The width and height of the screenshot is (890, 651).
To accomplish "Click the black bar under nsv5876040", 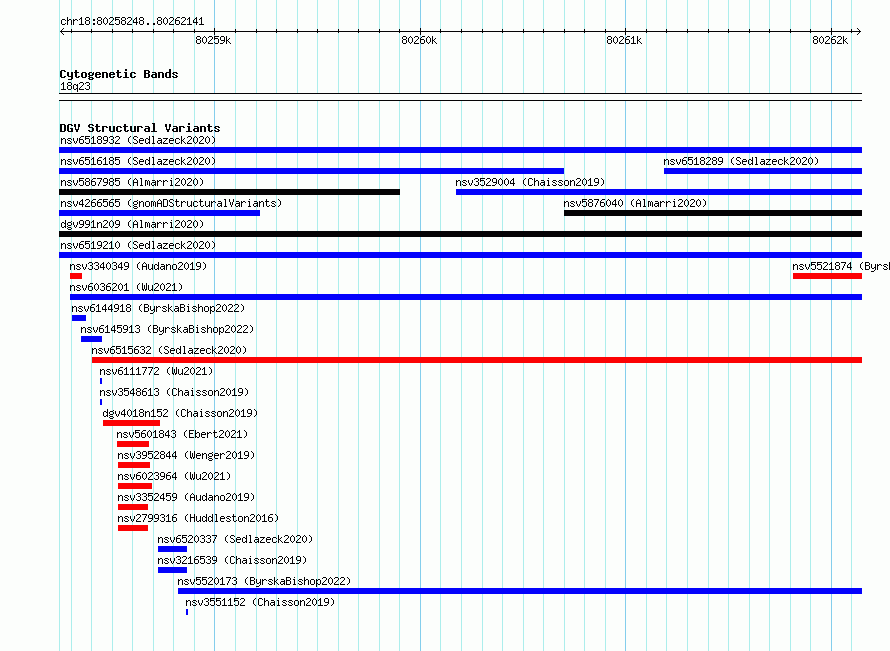I will [x=713, y=213].
